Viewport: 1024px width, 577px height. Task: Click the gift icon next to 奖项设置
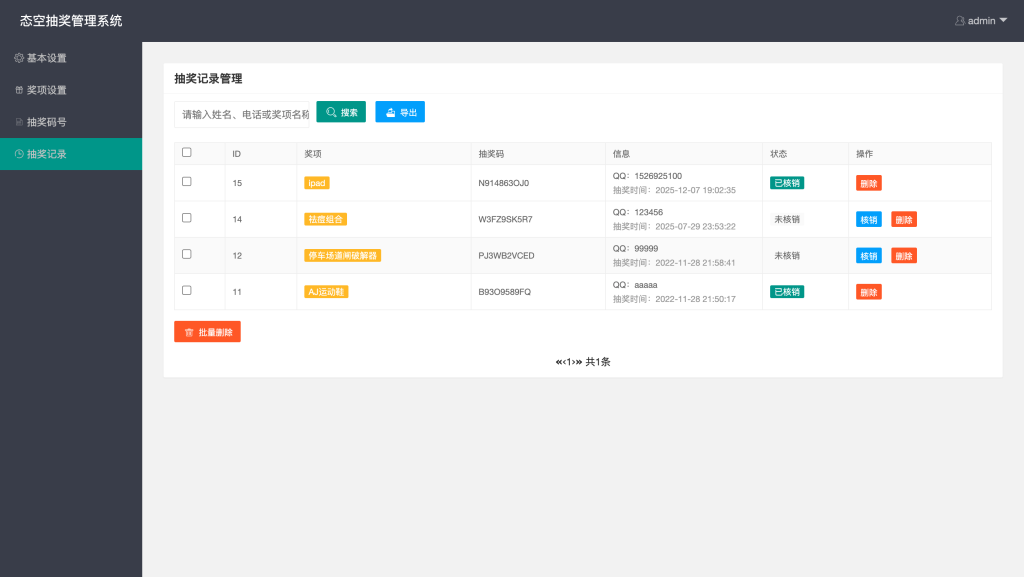(x=18, y=89)
